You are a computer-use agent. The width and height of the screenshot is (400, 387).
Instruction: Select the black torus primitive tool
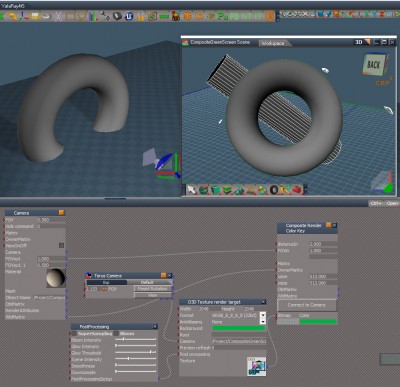pyautogui.click(x=274, y=190)
